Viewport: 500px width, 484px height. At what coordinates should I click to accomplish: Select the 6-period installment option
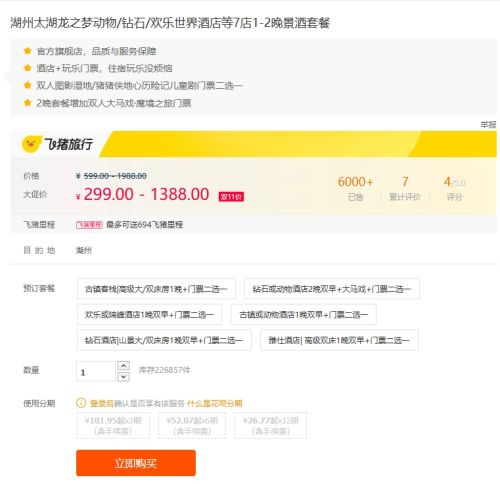192,425
